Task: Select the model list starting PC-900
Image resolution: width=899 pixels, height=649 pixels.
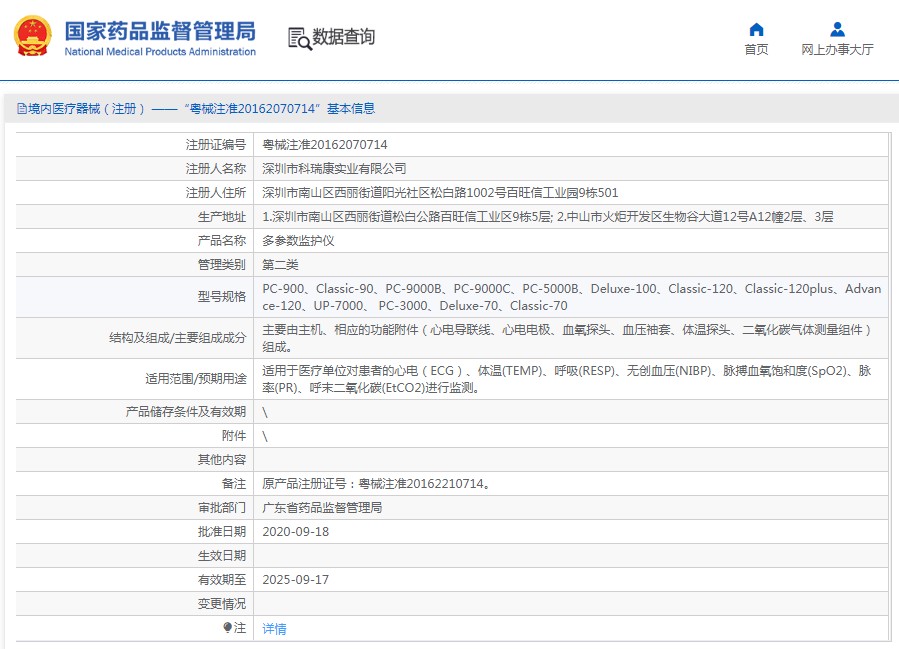Action: coord(572,297)
